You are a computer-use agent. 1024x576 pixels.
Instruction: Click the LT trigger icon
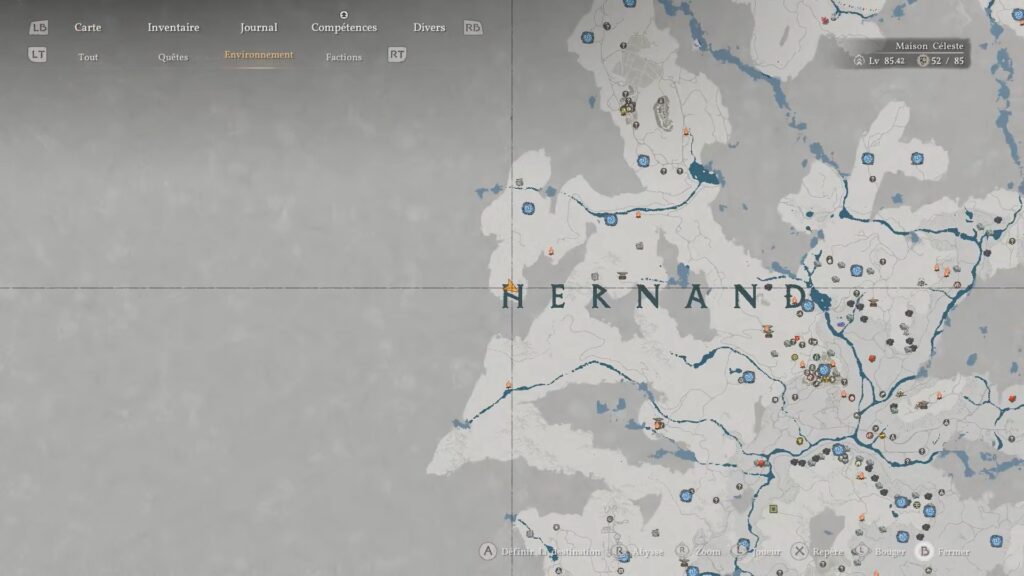pos(37,55)
